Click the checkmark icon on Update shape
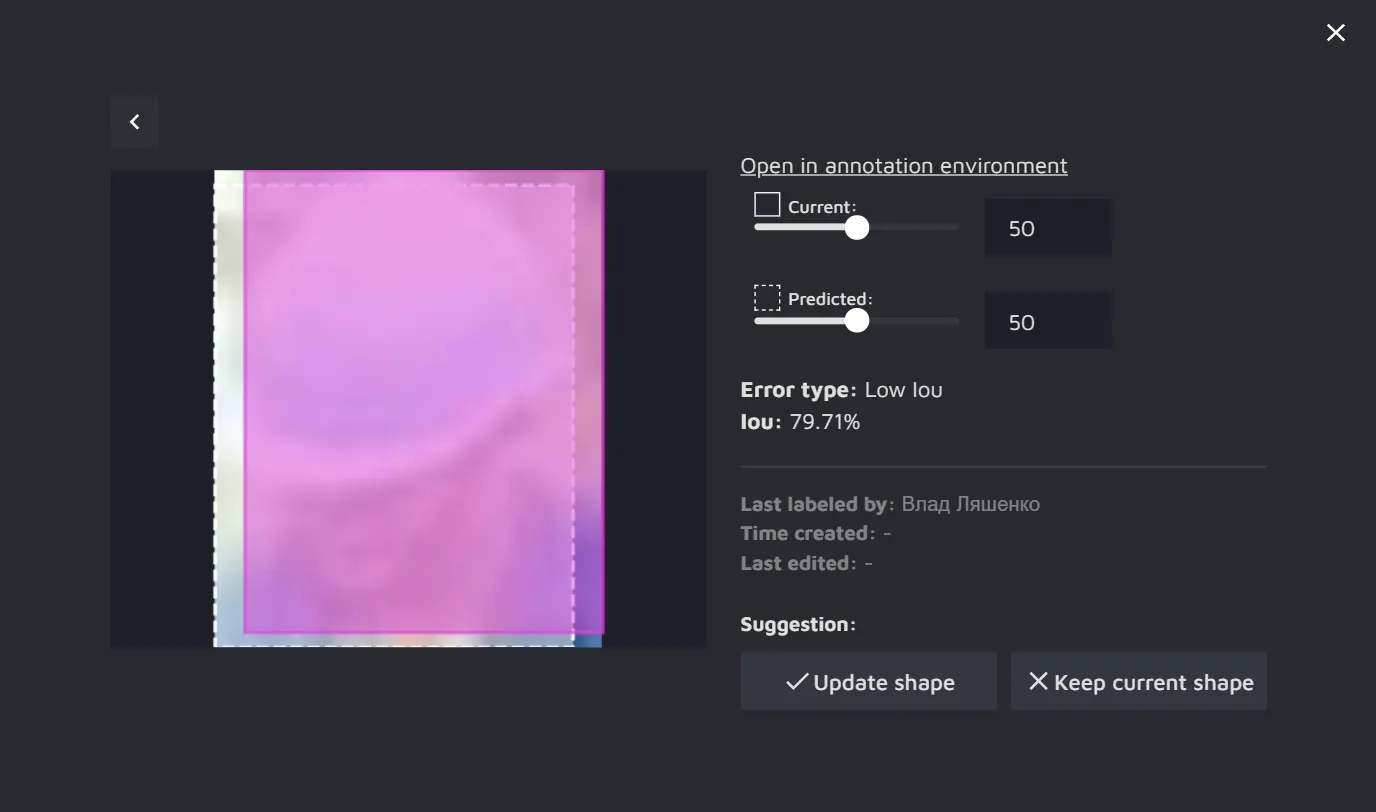 tap(796, 682)
